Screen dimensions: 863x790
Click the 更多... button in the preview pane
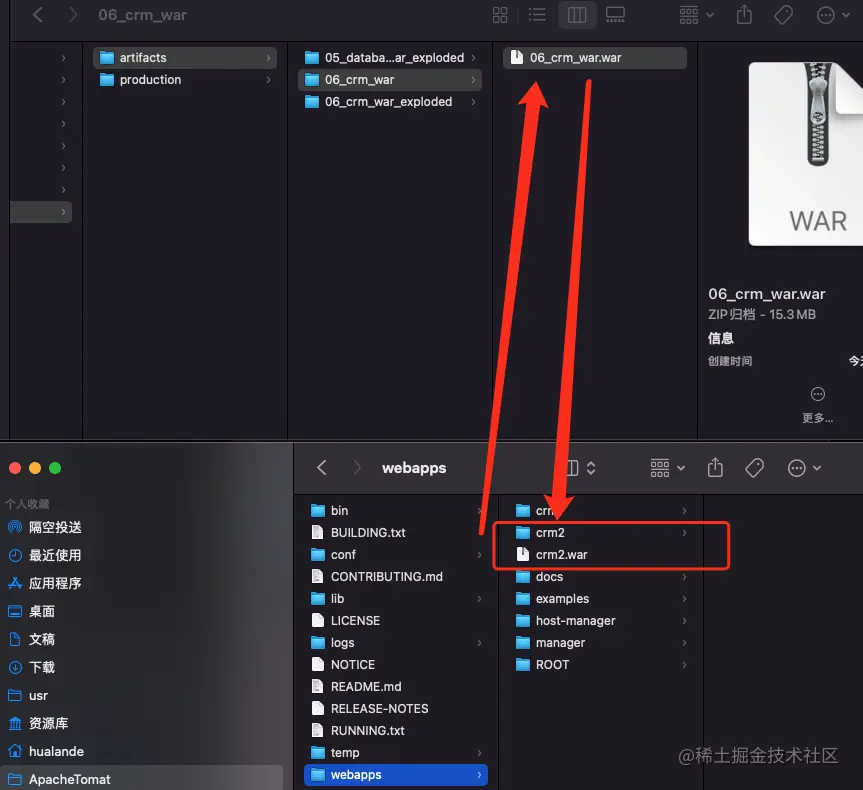(817, 405)
